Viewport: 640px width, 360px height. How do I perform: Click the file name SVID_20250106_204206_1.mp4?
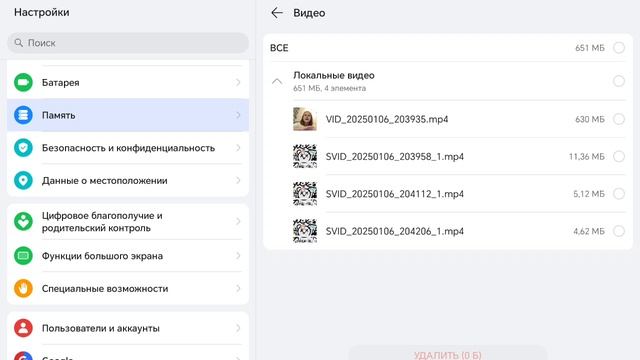(x=395, y=231)
